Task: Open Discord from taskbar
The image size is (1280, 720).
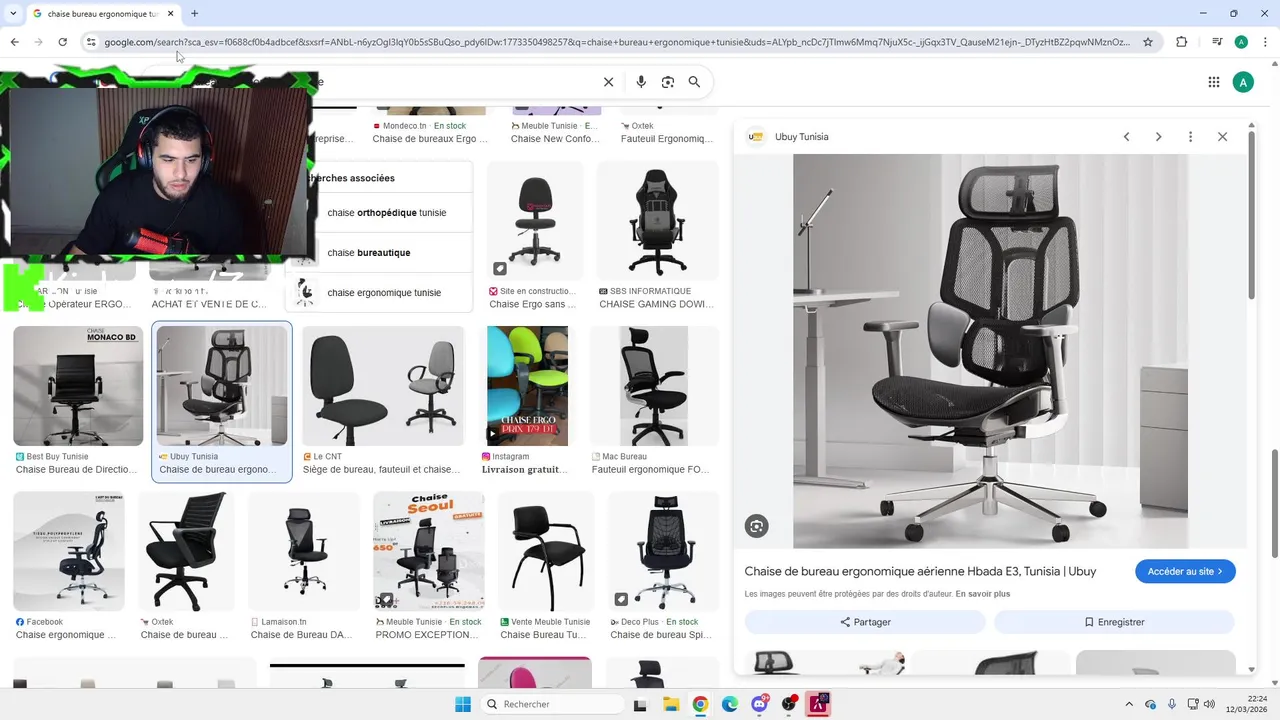Action: pyautogui.click(x=760, y=704)
